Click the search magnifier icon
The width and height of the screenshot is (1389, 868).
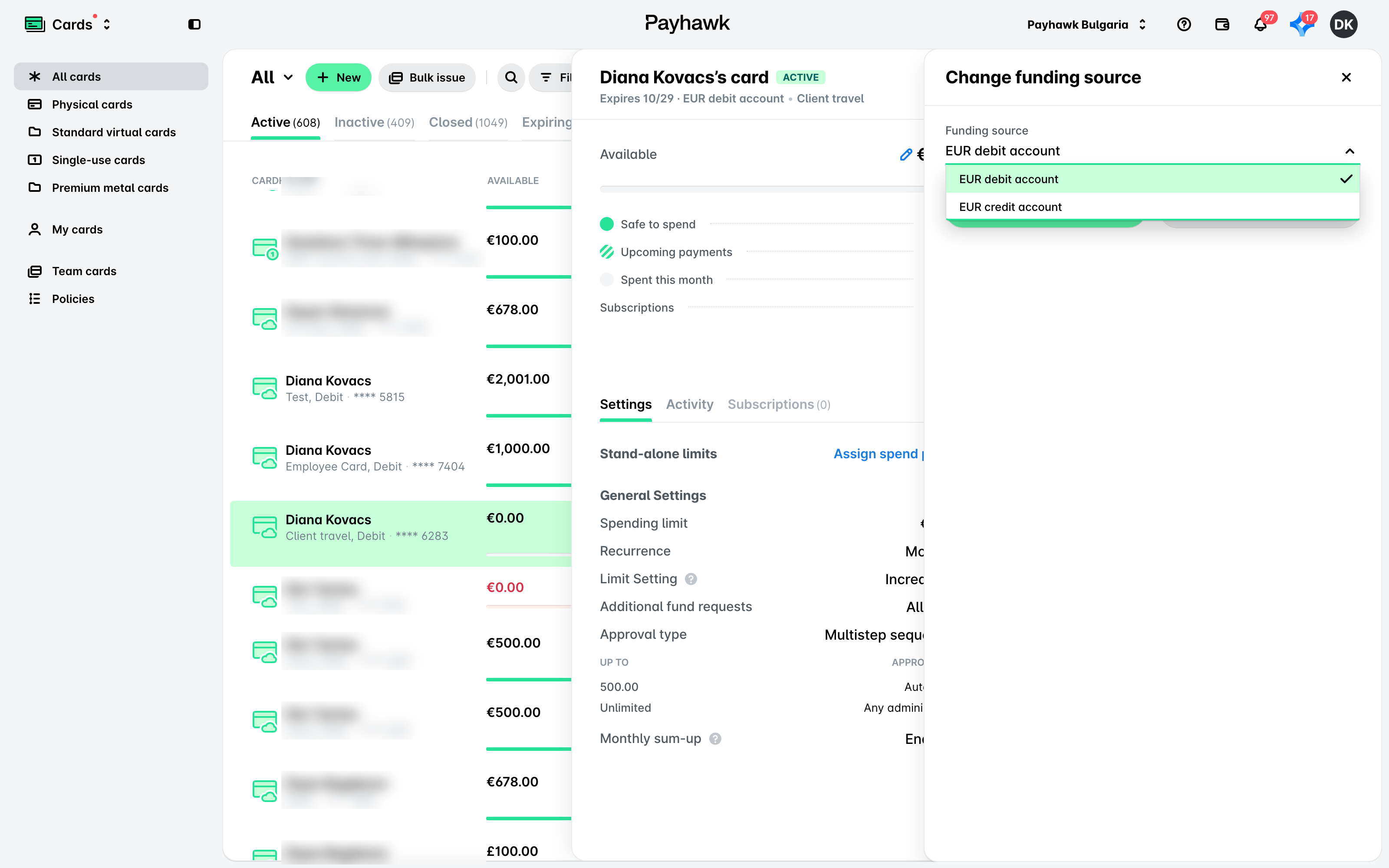[x=511, y=78]
